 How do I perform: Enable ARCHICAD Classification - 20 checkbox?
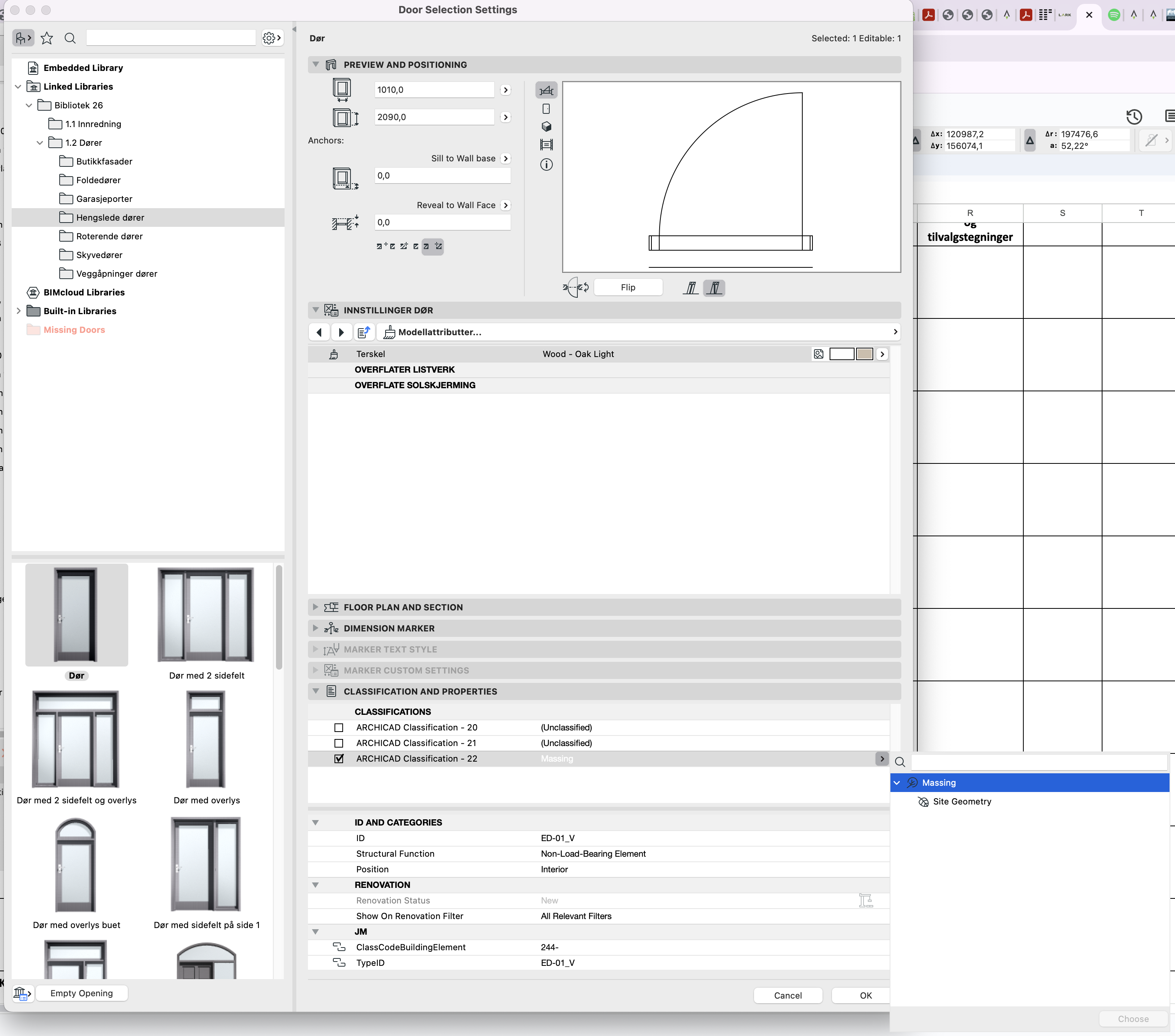(339, 727)
